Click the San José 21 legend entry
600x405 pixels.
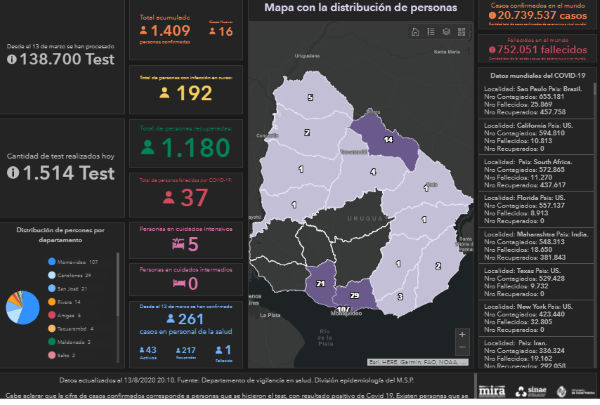coord(68,289)
